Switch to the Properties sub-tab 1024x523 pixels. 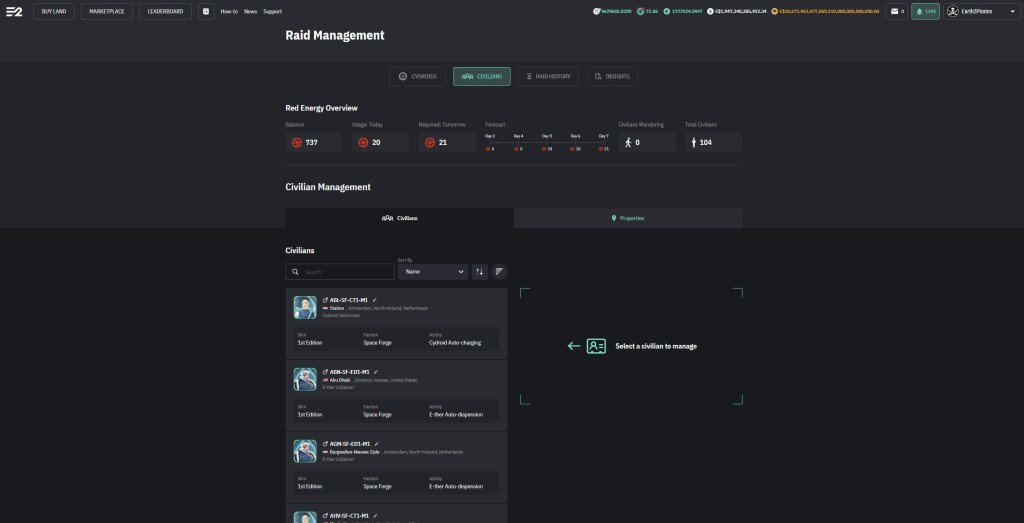[x=628, y=218]
